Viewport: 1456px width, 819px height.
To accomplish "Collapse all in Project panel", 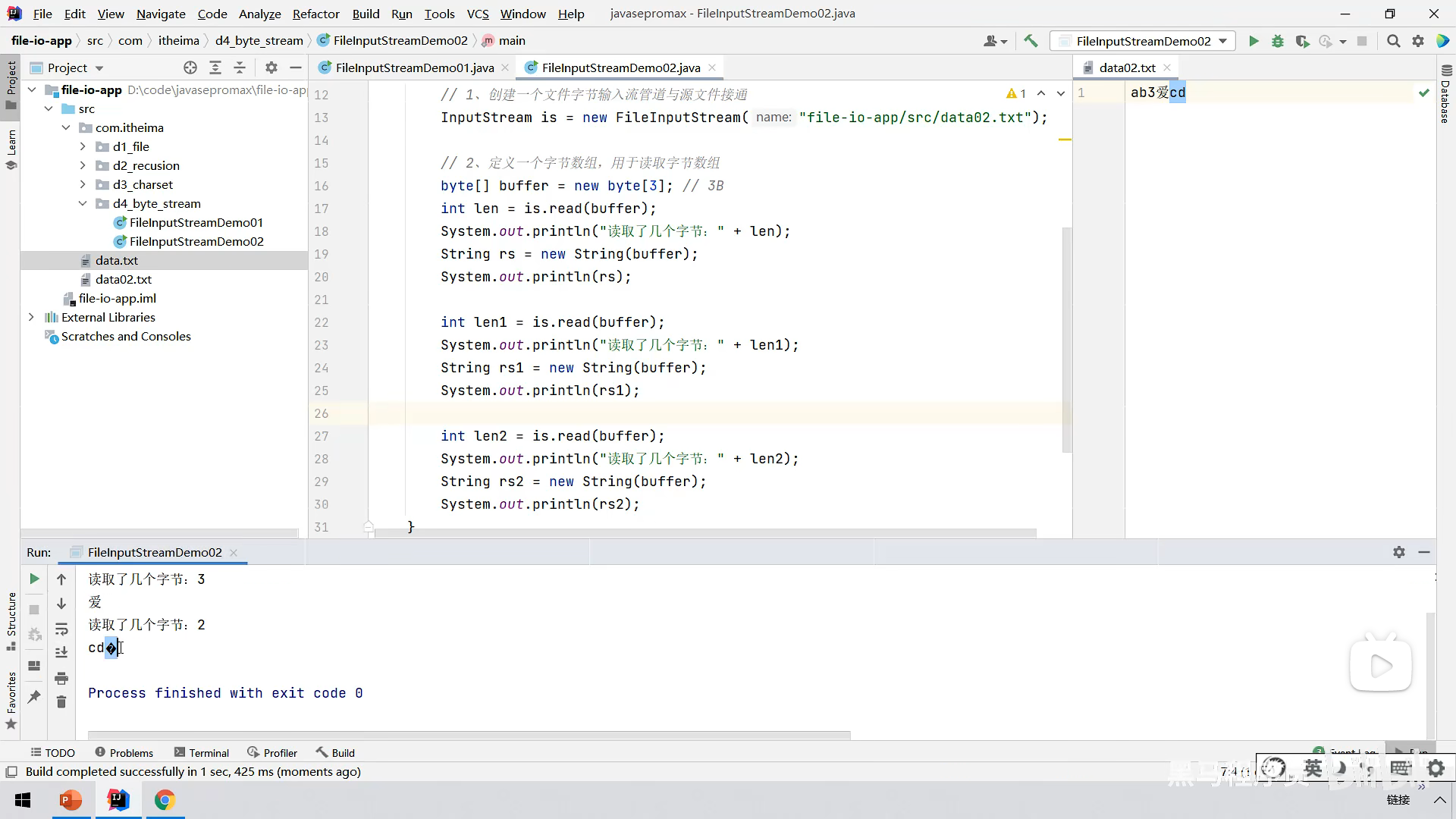I will point(240,67).
